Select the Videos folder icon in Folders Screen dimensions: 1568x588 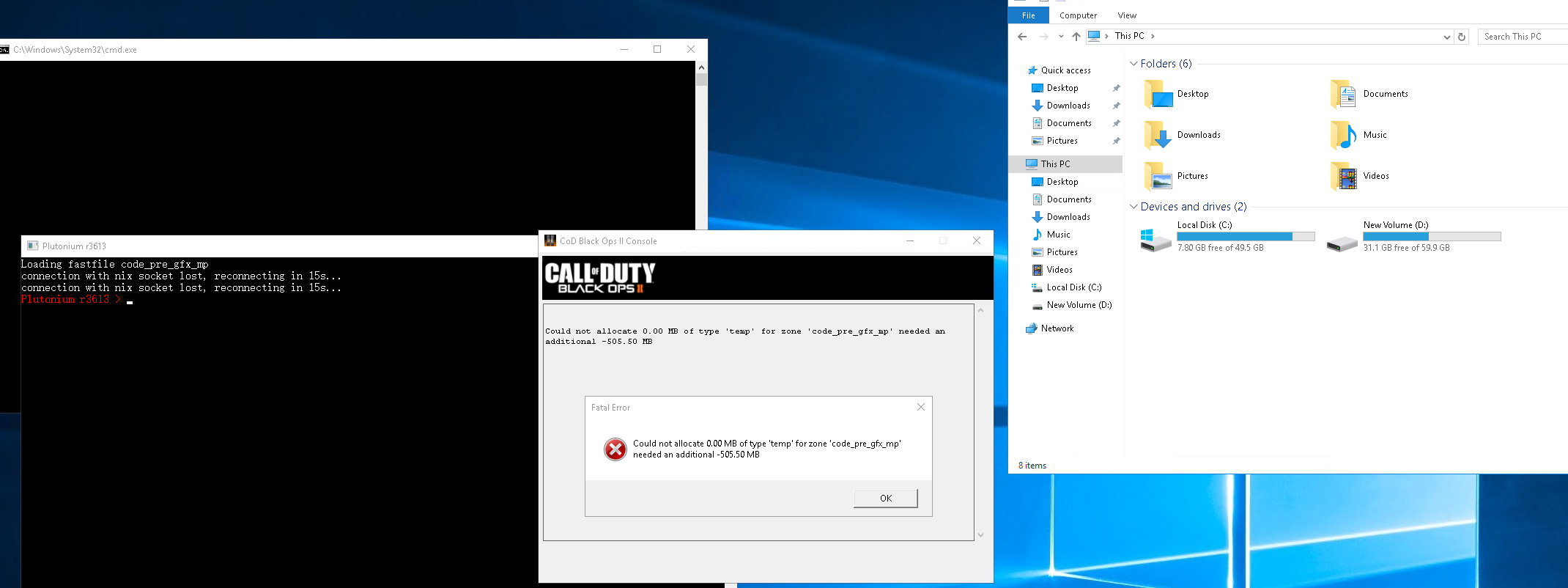click(x=1343, y=177)
